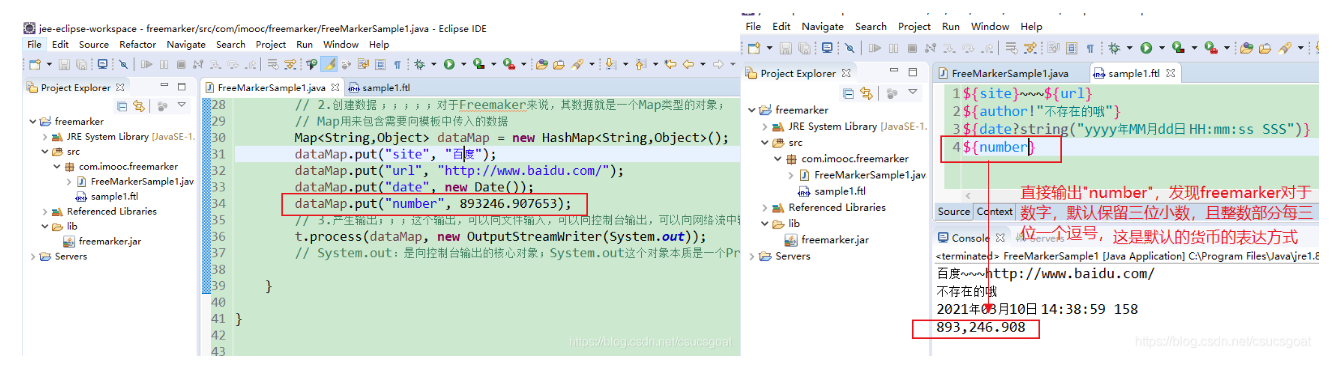Click the Terminate icon in right toolbar
This screenshot has width=1341, height=377.
pos(912,48)
